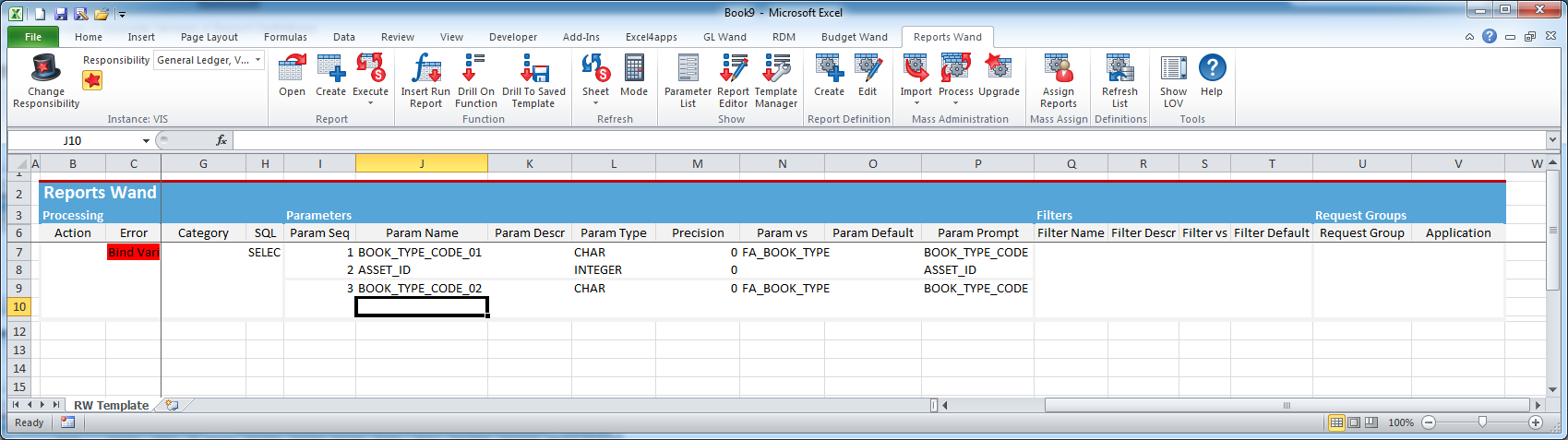Click the Create report icon
This screenshot has width=1568, height=440.
330,68
